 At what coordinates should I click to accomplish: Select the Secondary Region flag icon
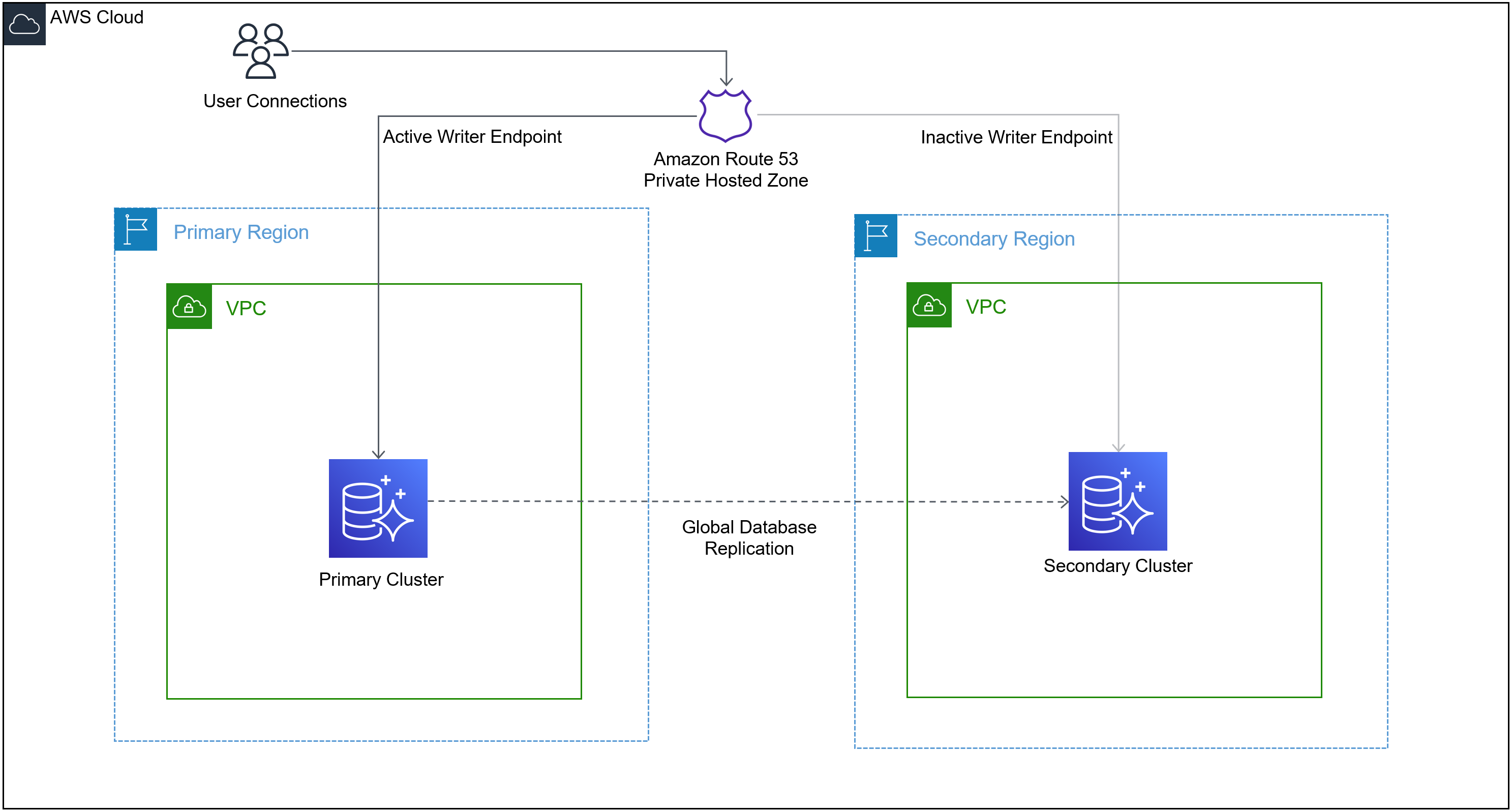[876, 236]
